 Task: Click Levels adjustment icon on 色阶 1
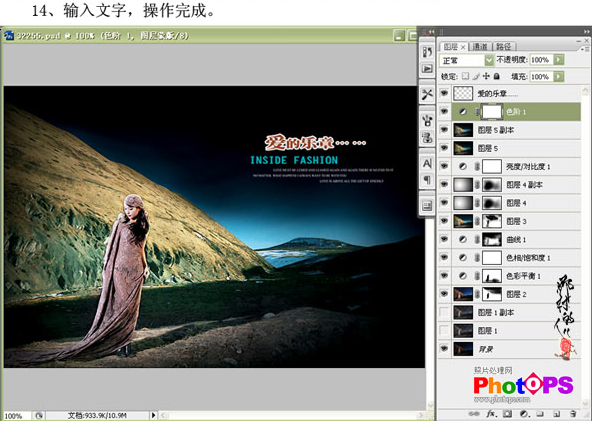coord(462,112)
